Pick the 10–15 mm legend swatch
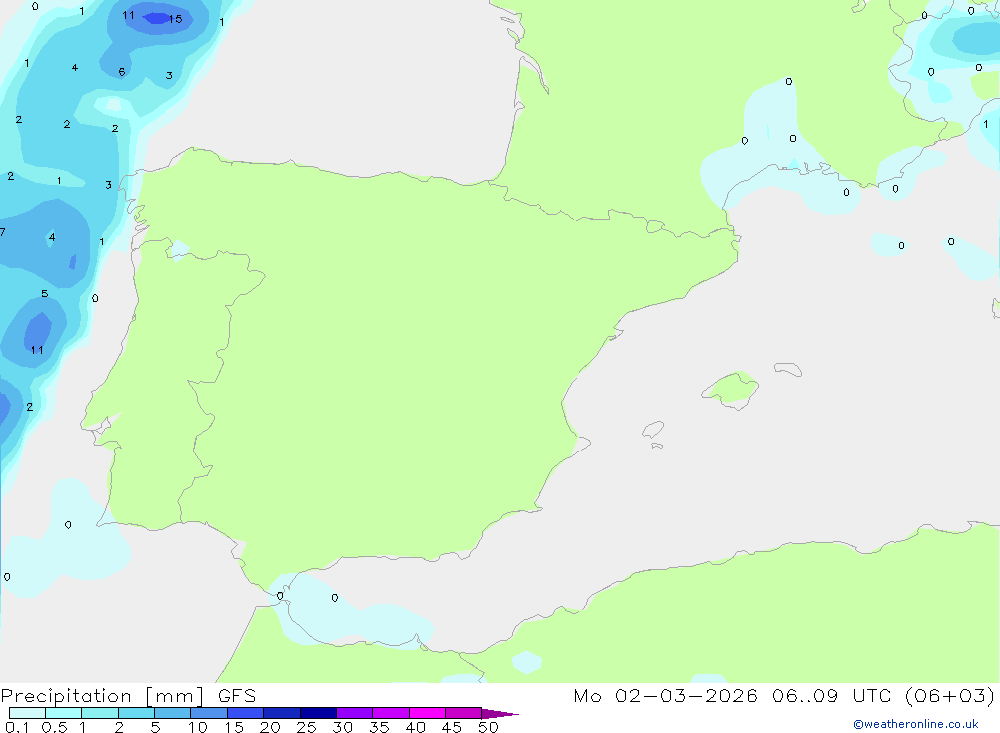The image size is (1000, 733). click(x=209, y=713)
